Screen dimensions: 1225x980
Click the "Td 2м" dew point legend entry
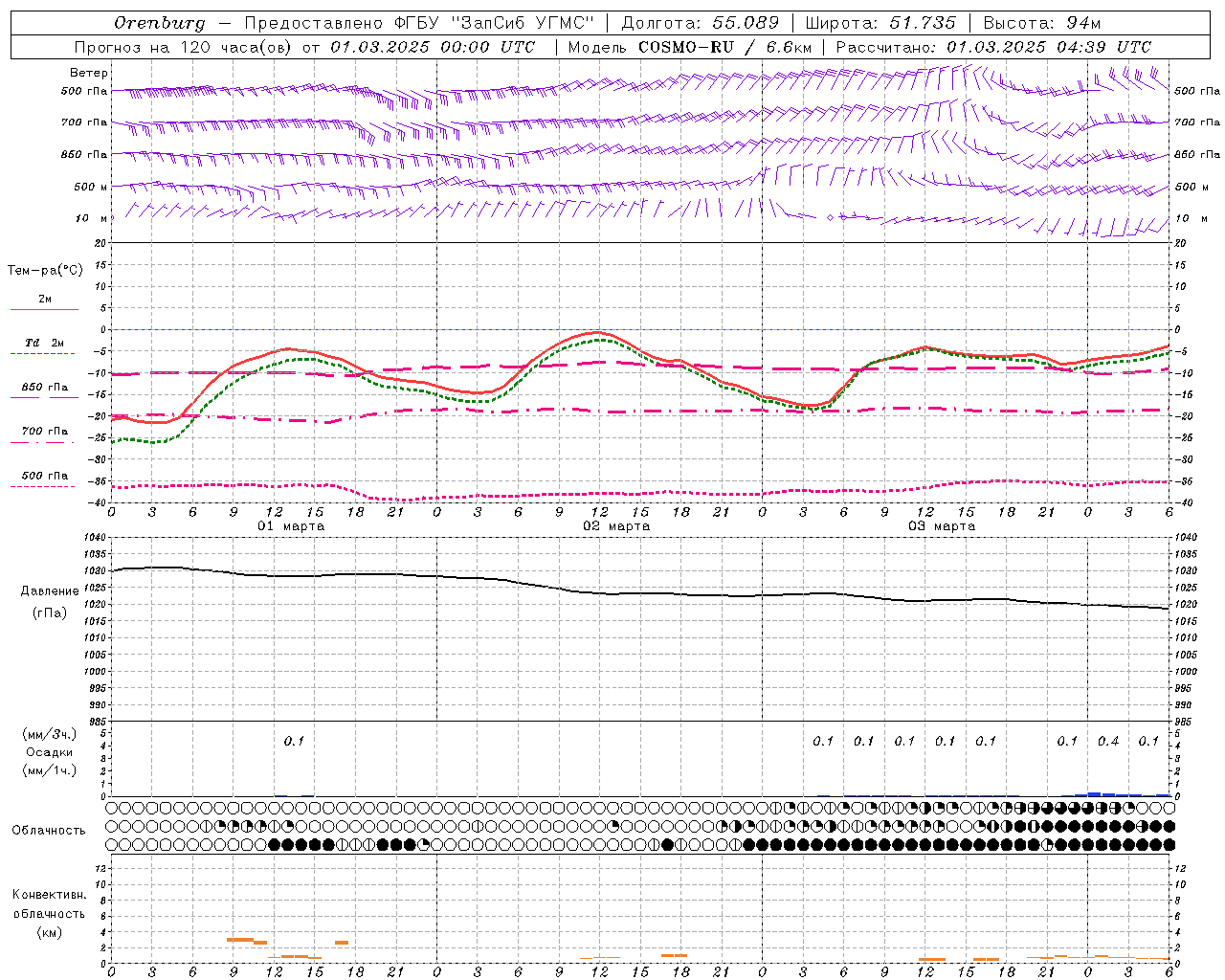[x=44, y=343]
